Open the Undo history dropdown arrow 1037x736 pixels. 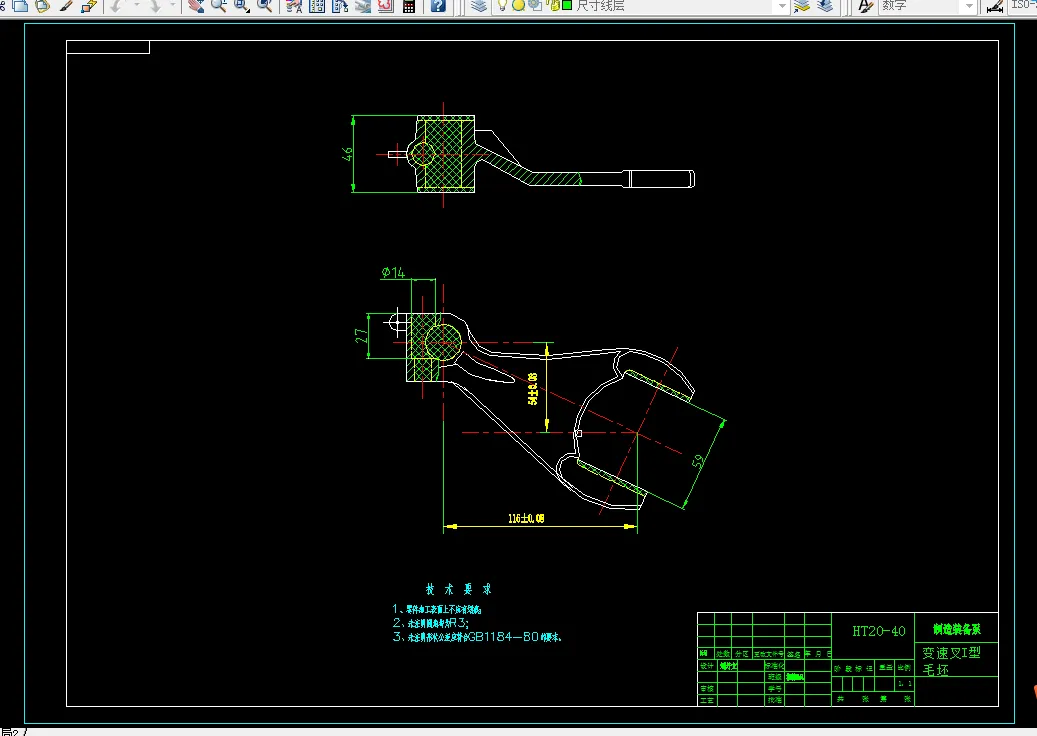[x=136, y=6]
